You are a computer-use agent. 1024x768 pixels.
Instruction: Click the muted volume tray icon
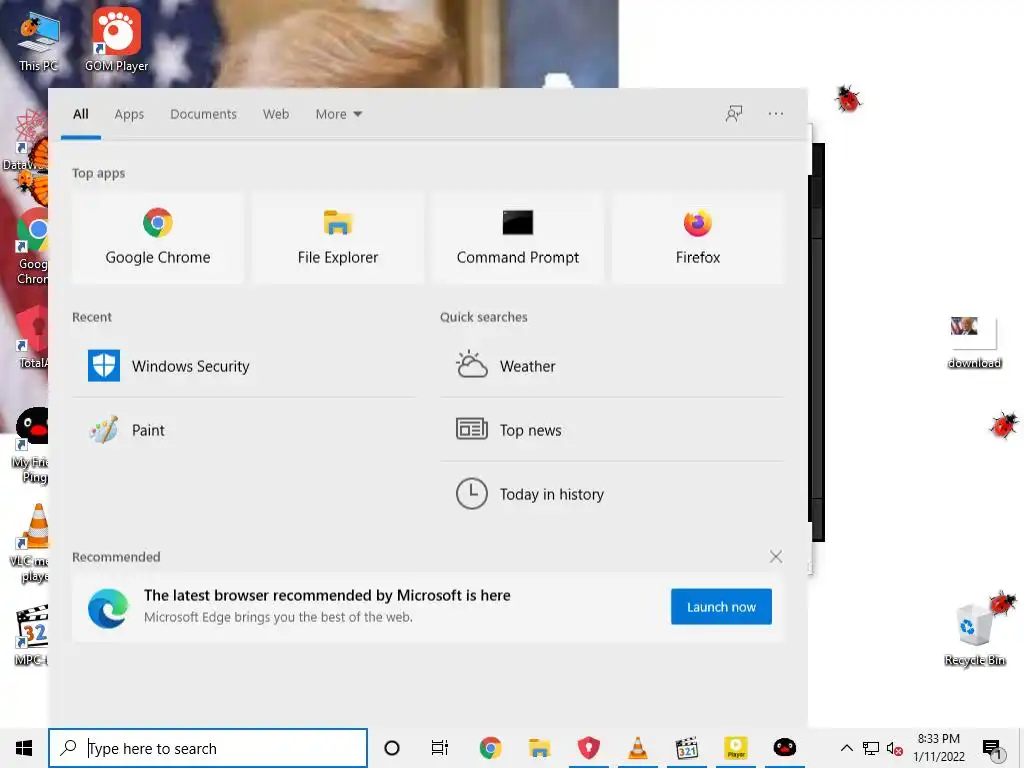point(895,748)
